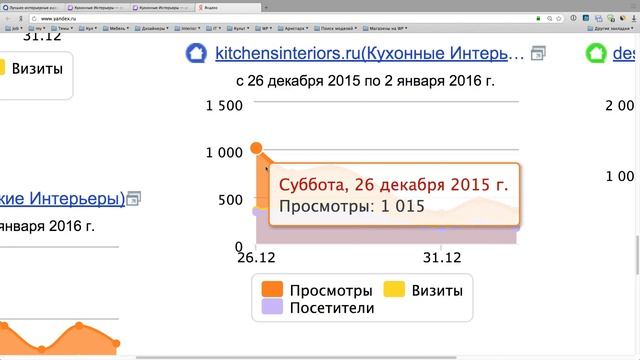This screenshot has height=360, width=640.
Task: Select the Яндекс browser tab
Action: click(229, 8)
